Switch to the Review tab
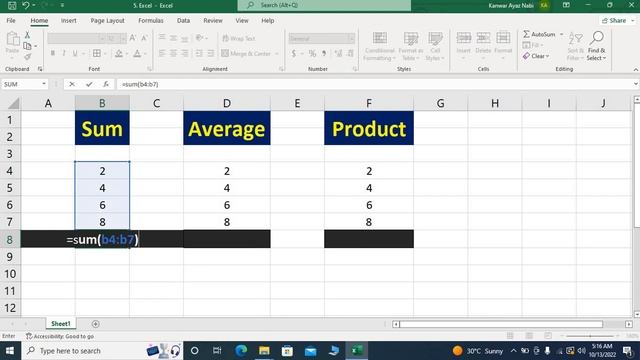 213,20
